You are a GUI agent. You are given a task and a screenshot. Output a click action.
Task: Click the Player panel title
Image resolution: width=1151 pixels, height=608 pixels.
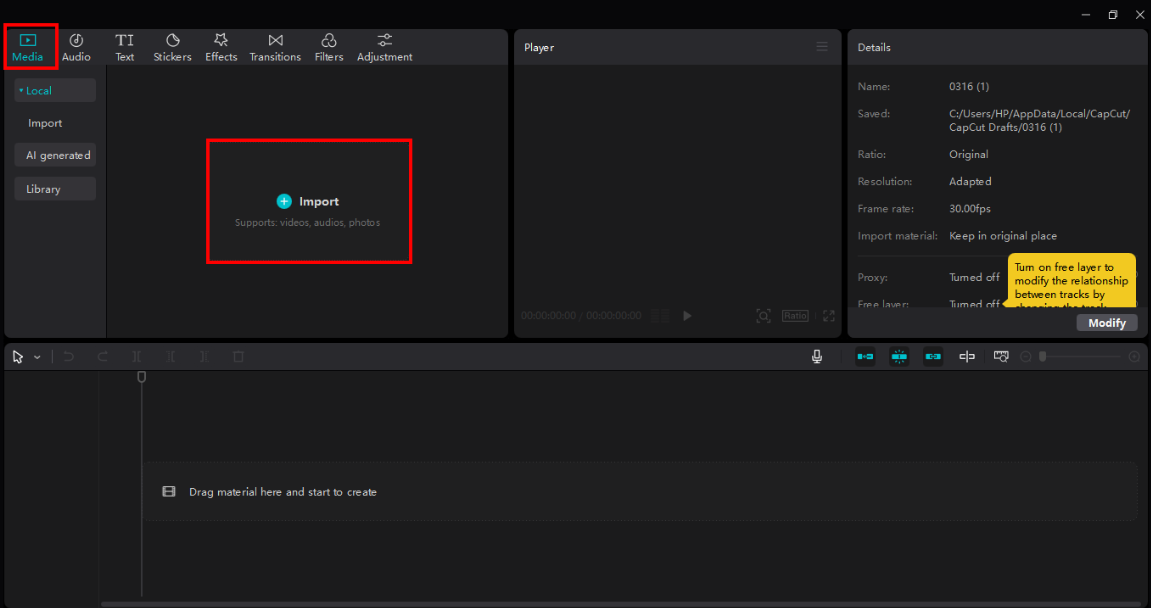point(539,47)
